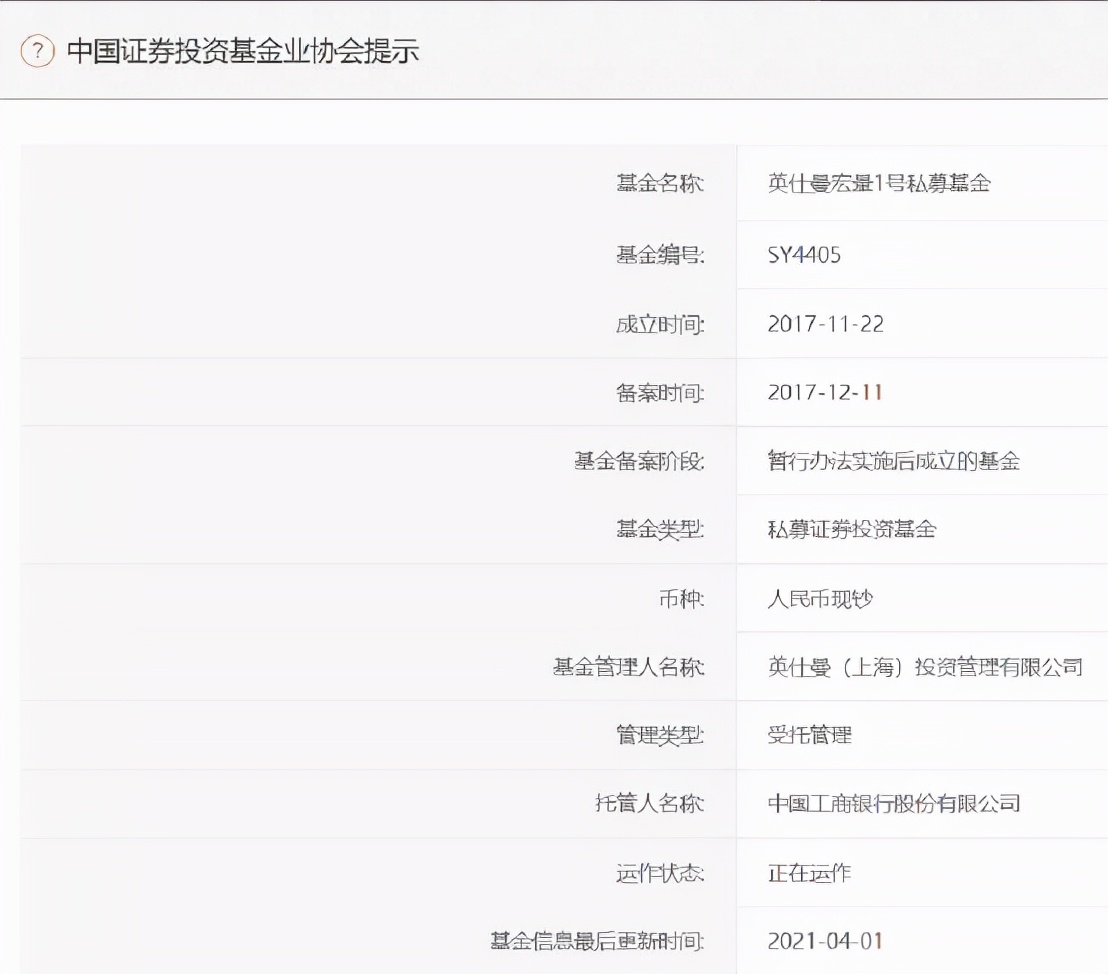1108x974 pixels.
Task: Click the 中国证券投资基金业协会提示 header title
Action: click(x=243, y=51)
